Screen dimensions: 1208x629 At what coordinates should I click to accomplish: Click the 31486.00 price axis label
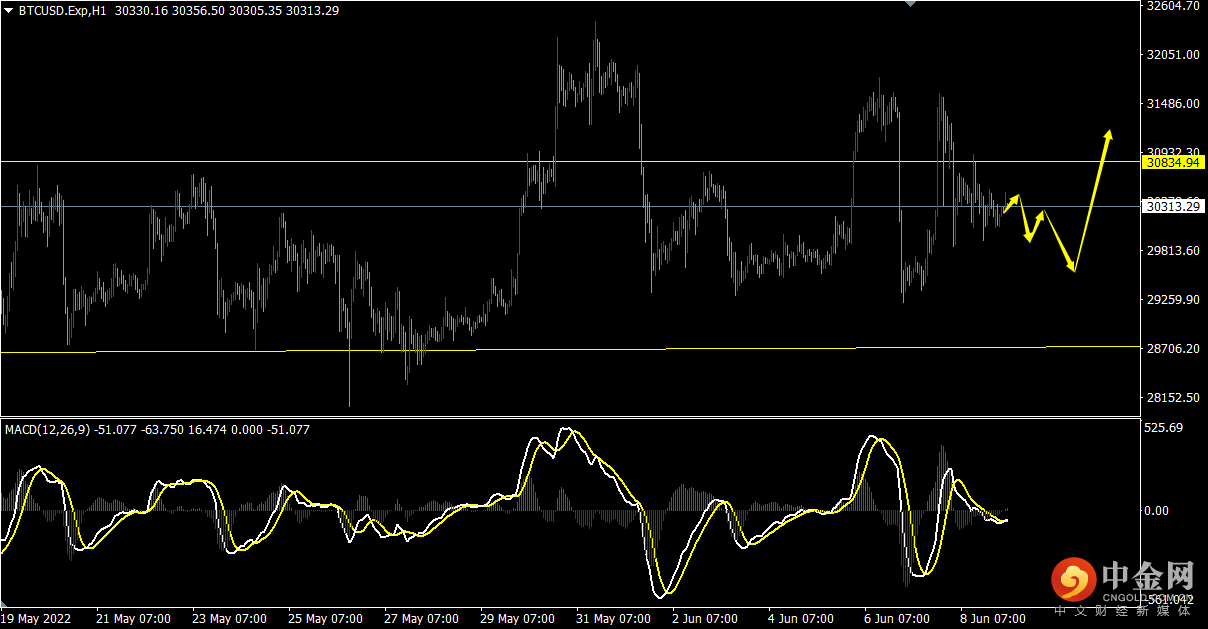click(x=1173, y=104)
